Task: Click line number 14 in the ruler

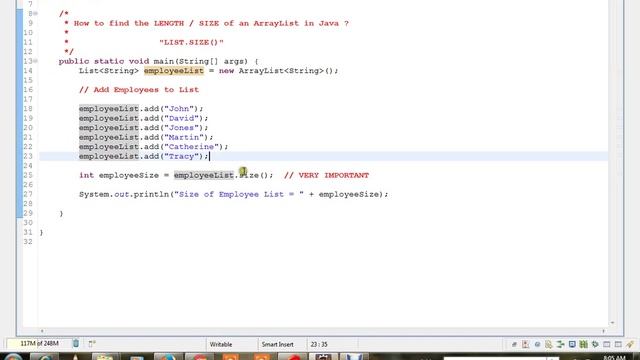Action: (28, 71)
